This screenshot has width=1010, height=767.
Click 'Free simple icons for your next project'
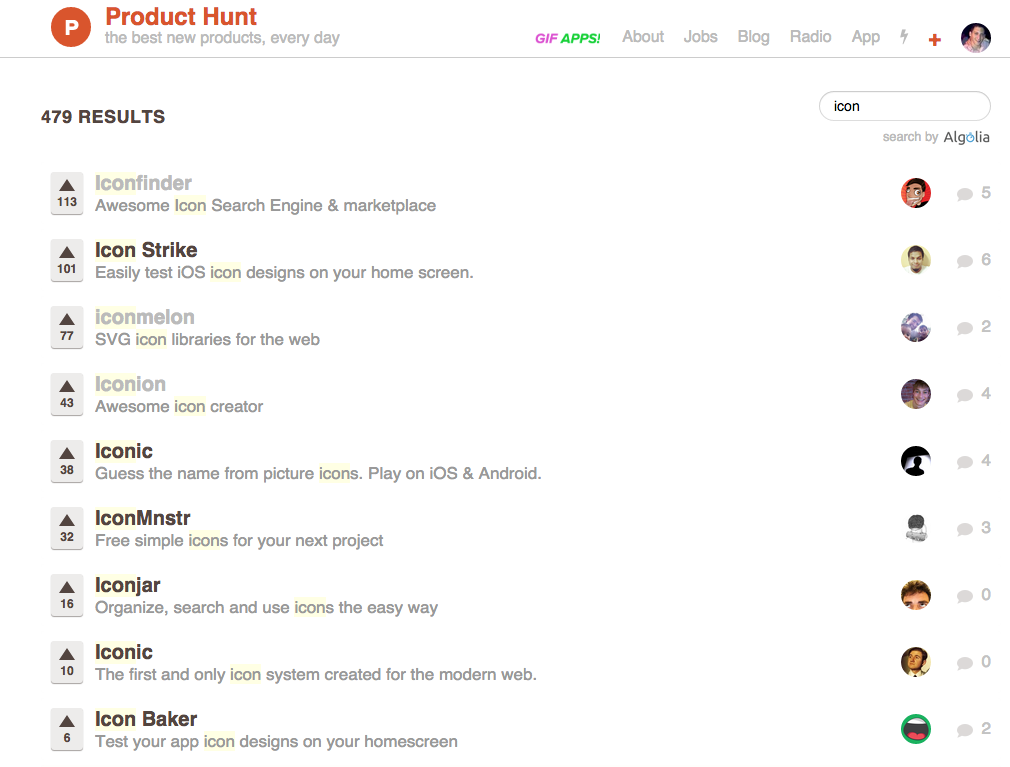(x=239, y=540)
